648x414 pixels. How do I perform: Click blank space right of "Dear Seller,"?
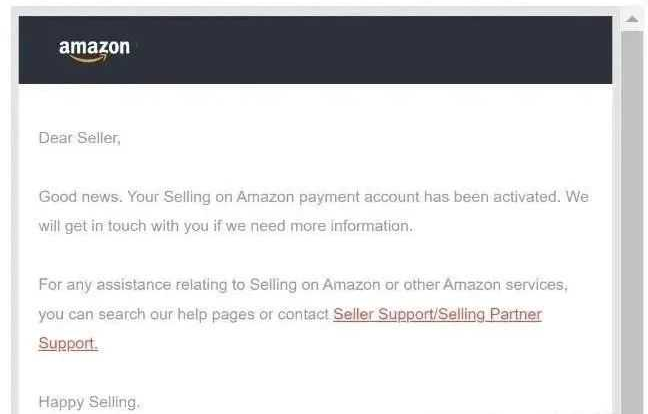(350, 138)
